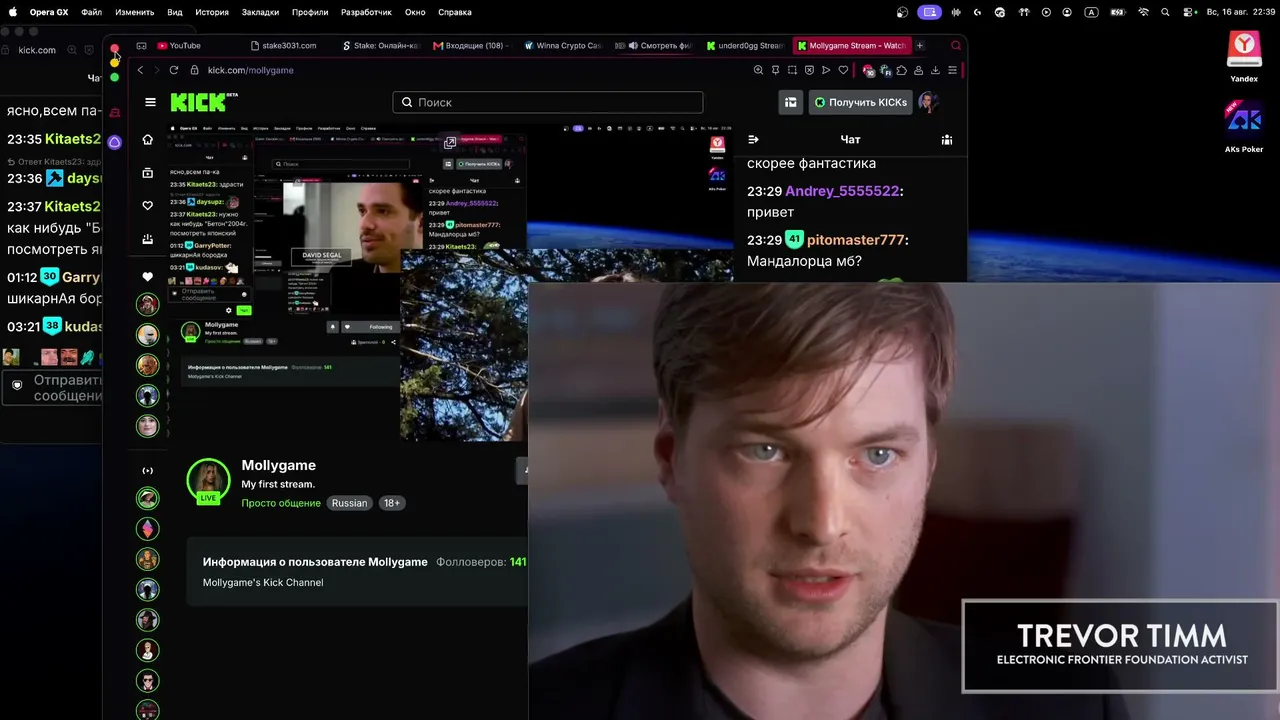Open the popout icon on the video player
The width and height of the screenshot is (1280, 720).
(450, 143)
